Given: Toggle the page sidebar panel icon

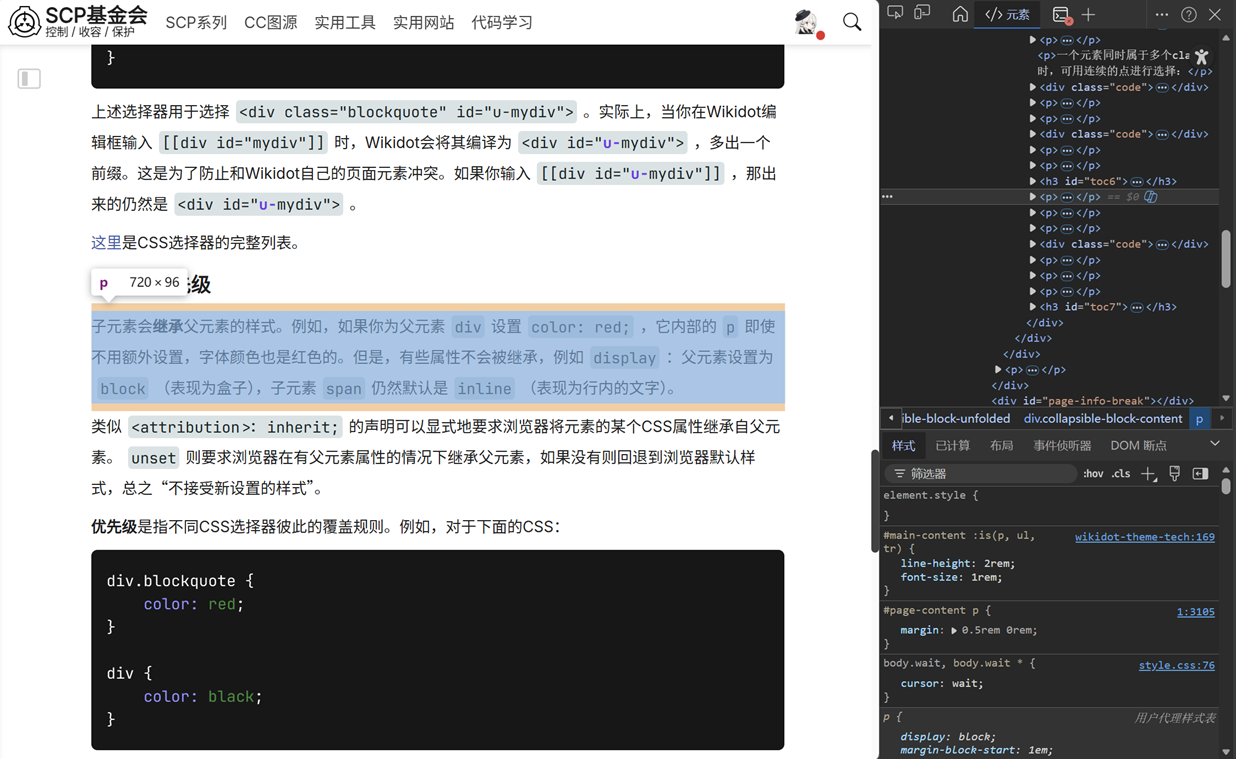Looking at the screenshot, I should tap(29, 79).
